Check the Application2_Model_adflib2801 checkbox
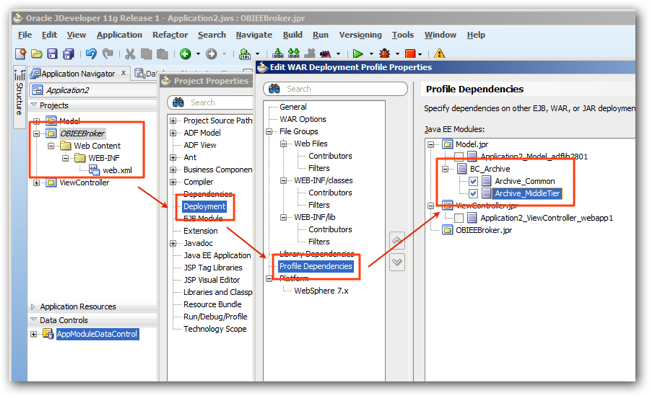 click(459, 156)
